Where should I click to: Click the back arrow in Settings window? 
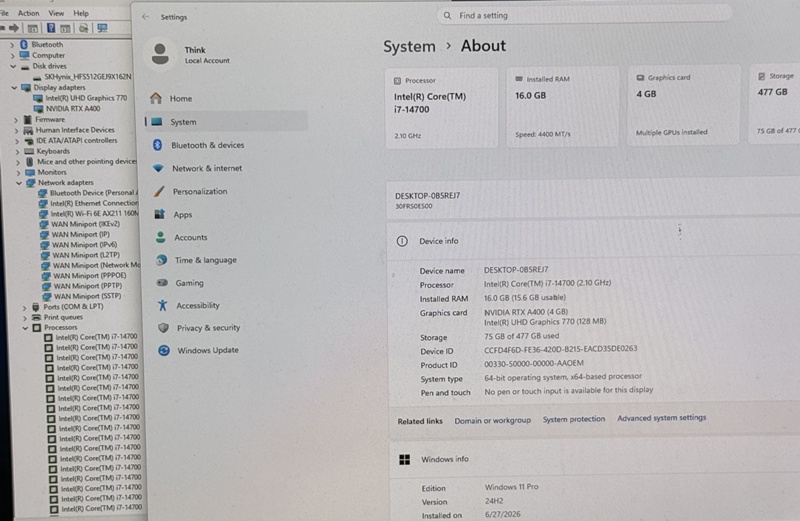(x=145, y=17)
